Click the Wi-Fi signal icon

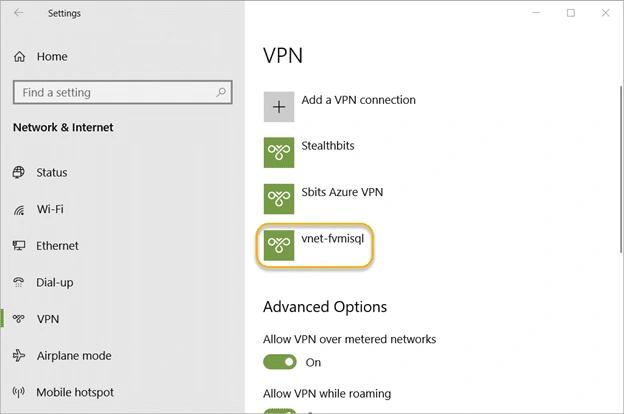pyautogui.click(x=19, y=209)
